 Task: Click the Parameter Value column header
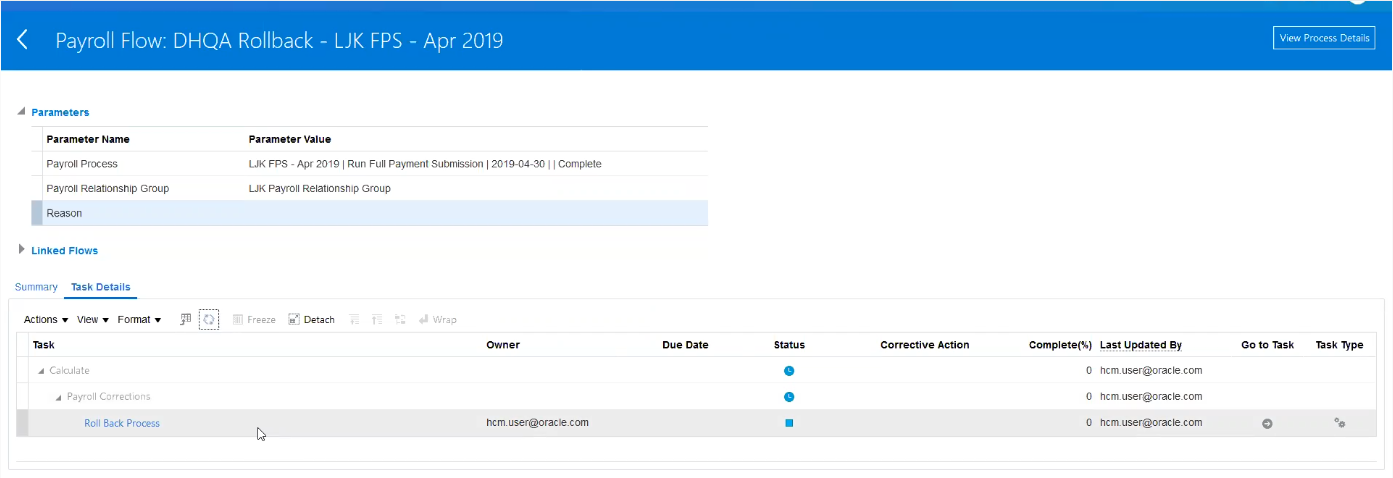[290, 139]
